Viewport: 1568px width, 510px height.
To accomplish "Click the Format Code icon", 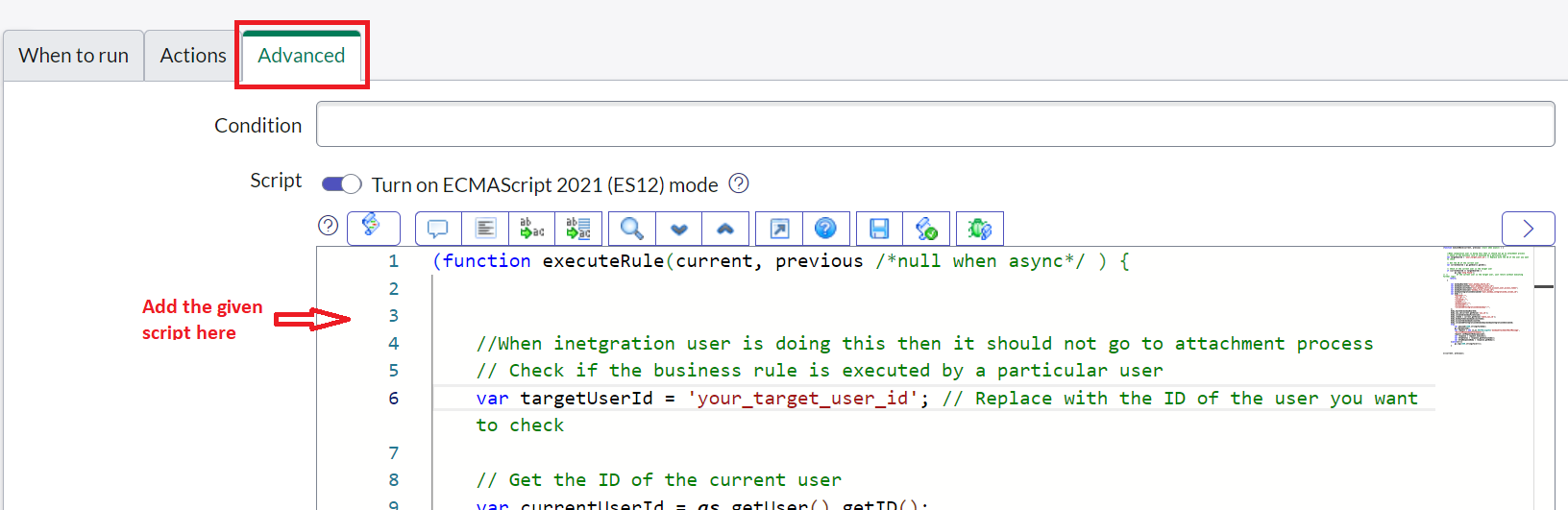I will pyautogui.click(x=485, y=229).
